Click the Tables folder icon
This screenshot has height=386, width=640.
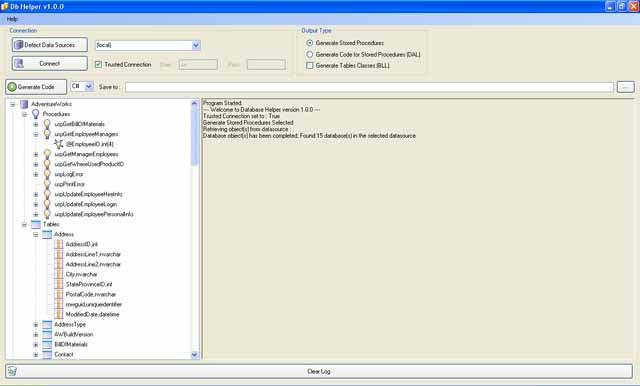coord(36,224)
